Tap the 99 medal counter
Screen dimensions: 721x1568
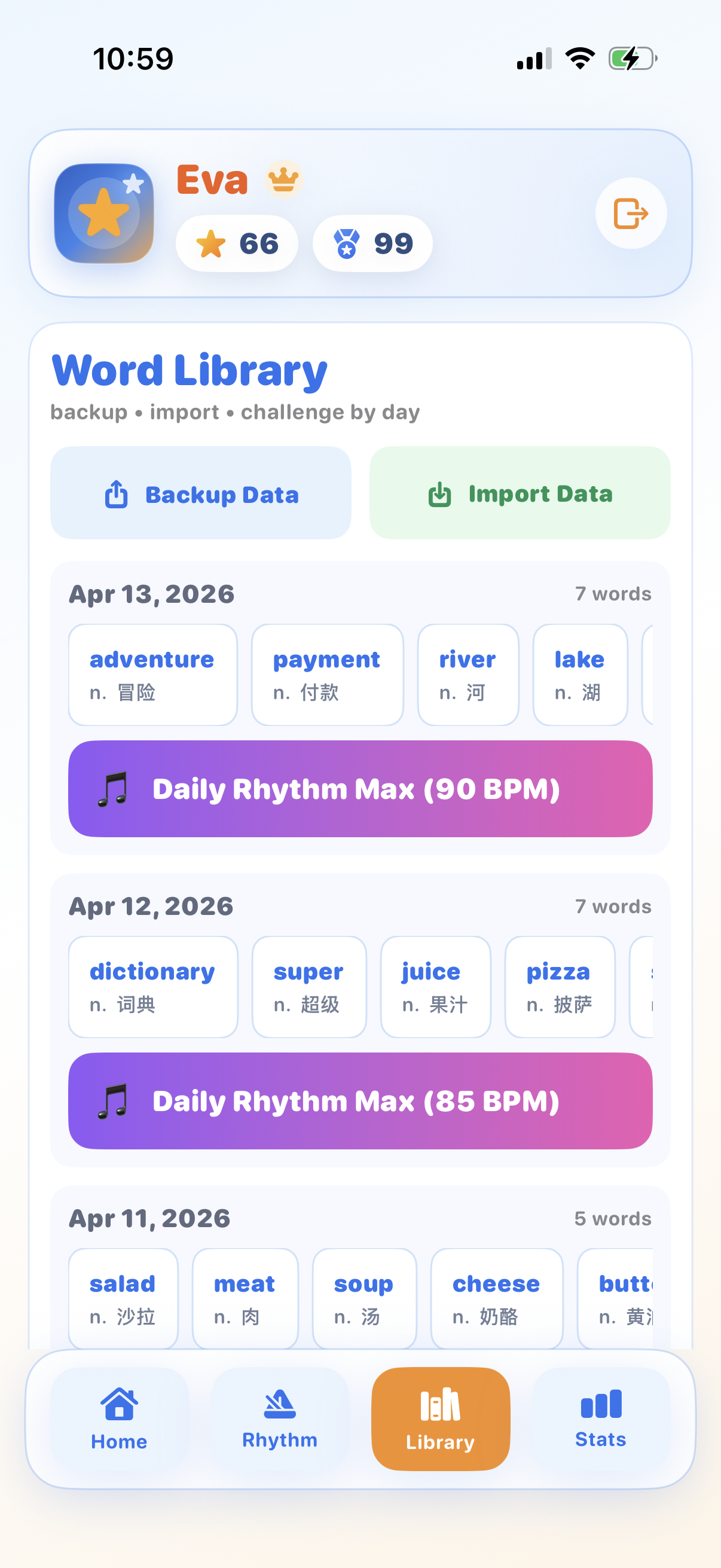pos(372,243)
